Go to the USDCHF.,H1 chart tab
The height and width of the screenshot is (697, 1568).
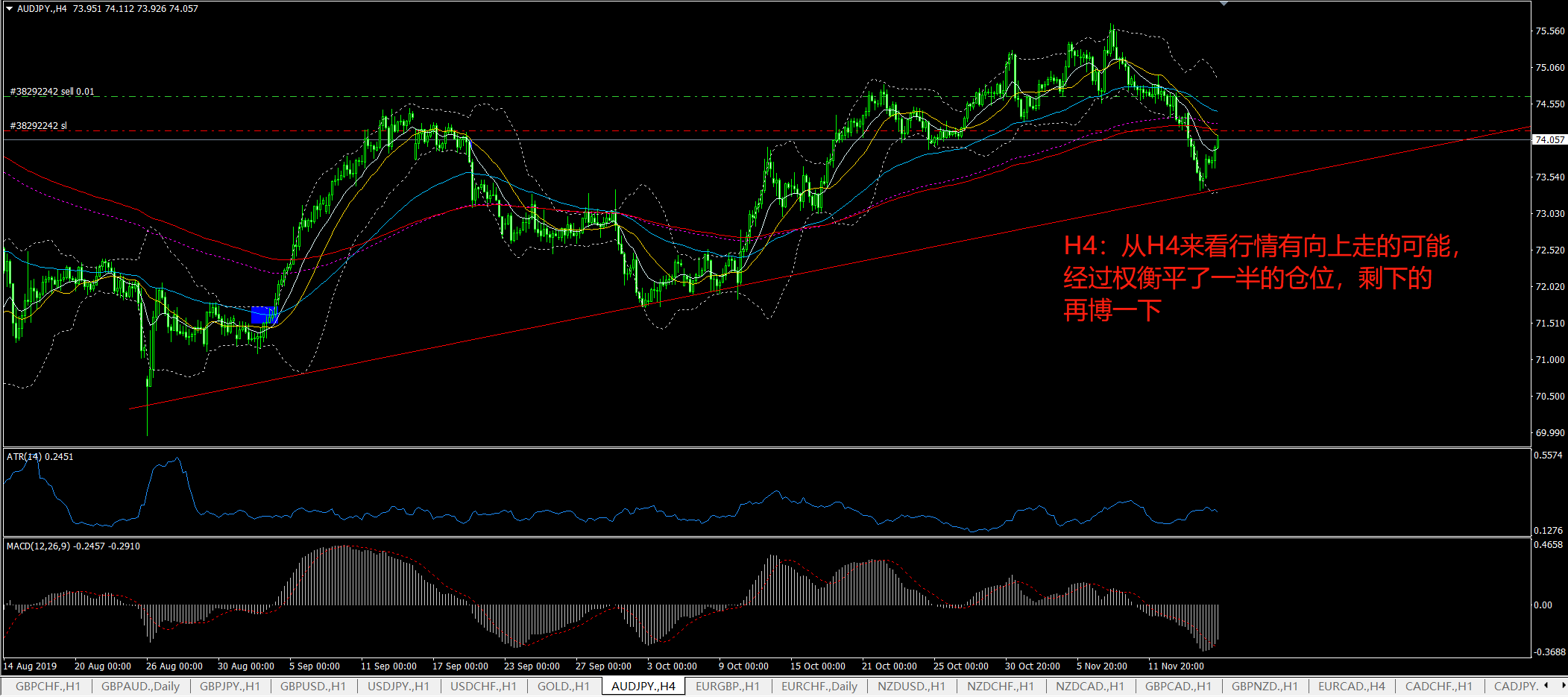(x=483, y=687)
